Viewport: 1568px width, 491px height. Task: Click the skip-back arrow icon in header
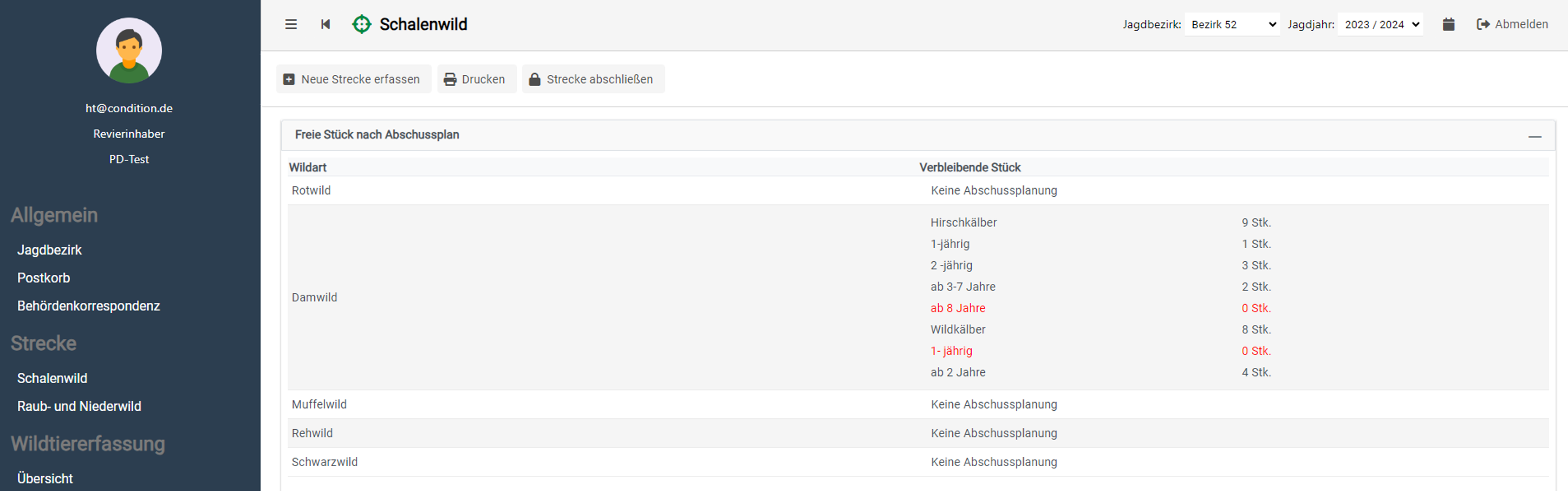[x=326, y=24]
